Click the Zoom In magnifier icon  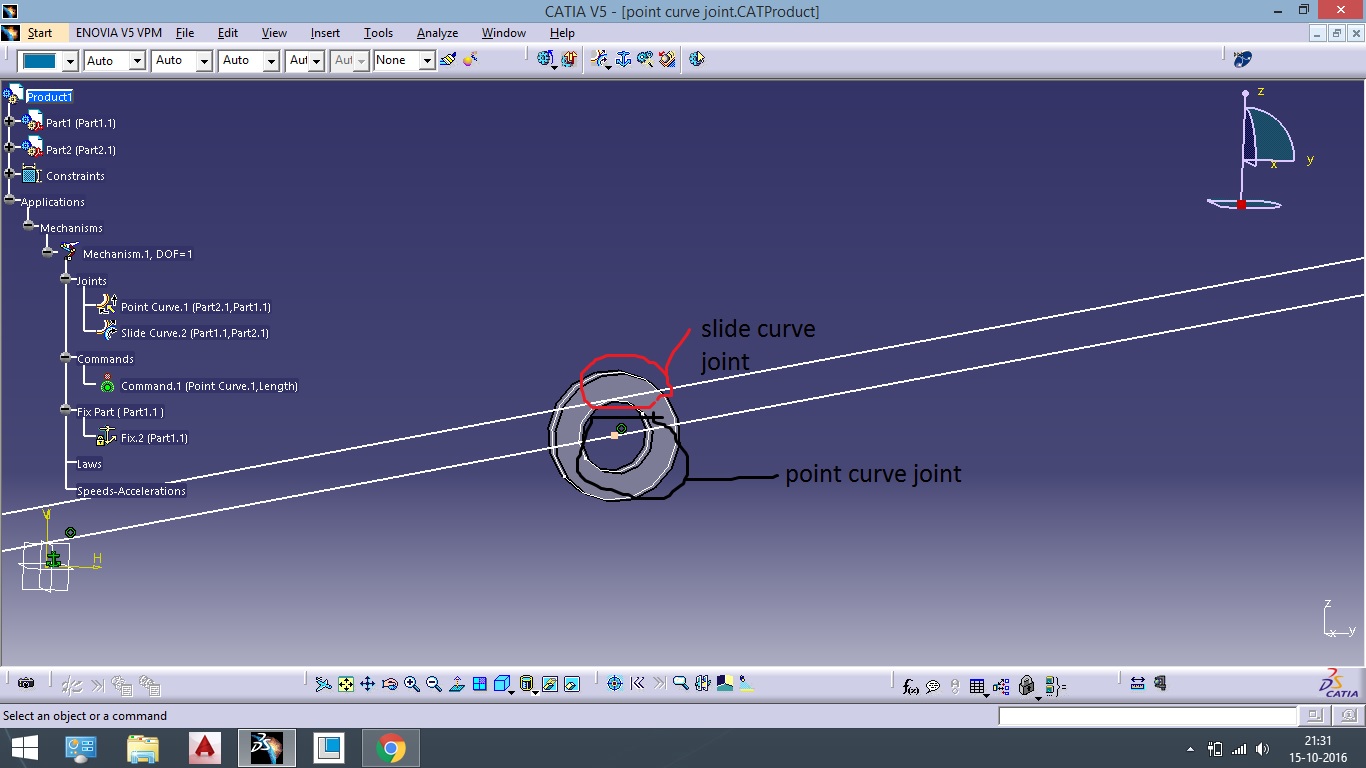[412, 684]
